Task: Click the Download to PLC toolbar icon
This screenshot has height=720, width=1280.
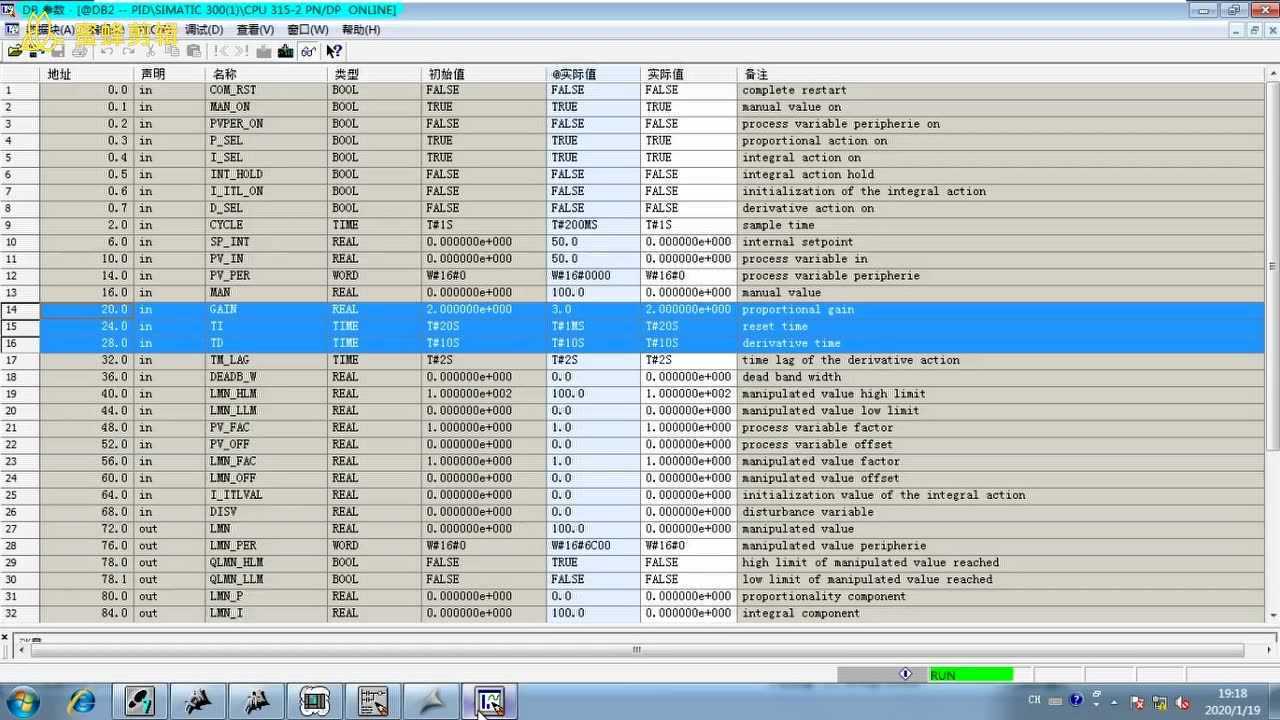Action: pyautogui.click(x=286, y=51)
